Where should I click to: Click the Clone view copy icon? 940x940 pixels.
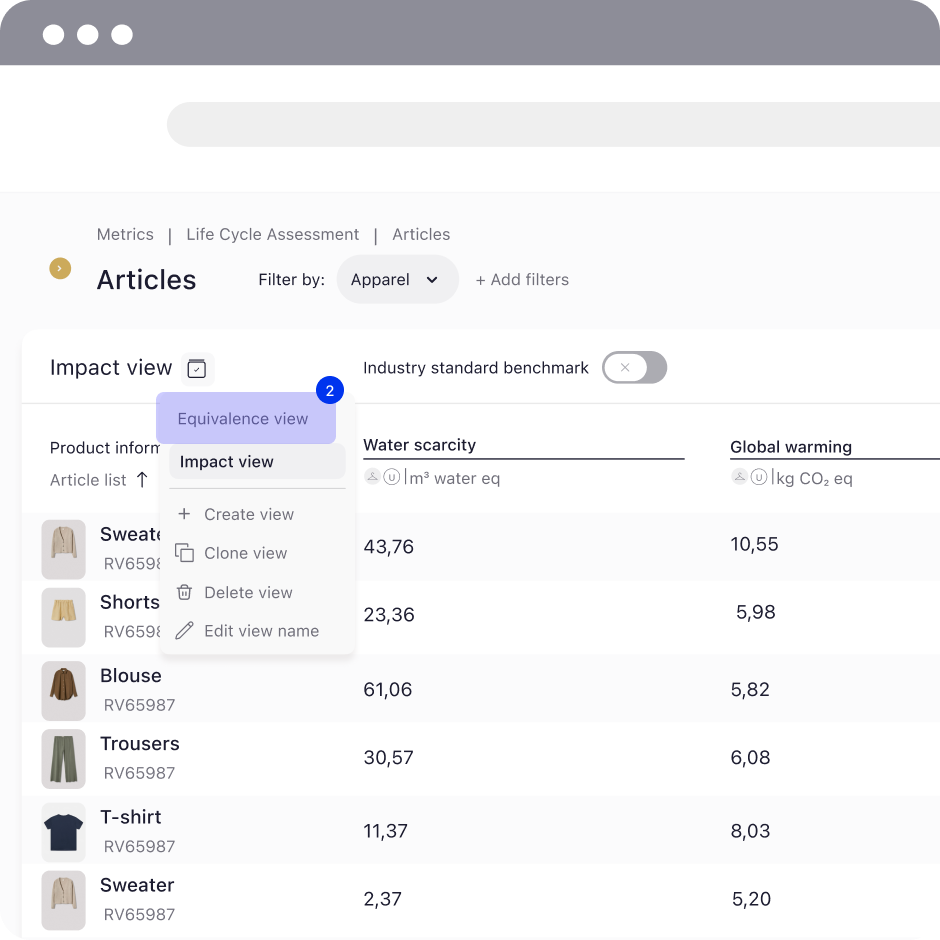click(x=185, y=553)
